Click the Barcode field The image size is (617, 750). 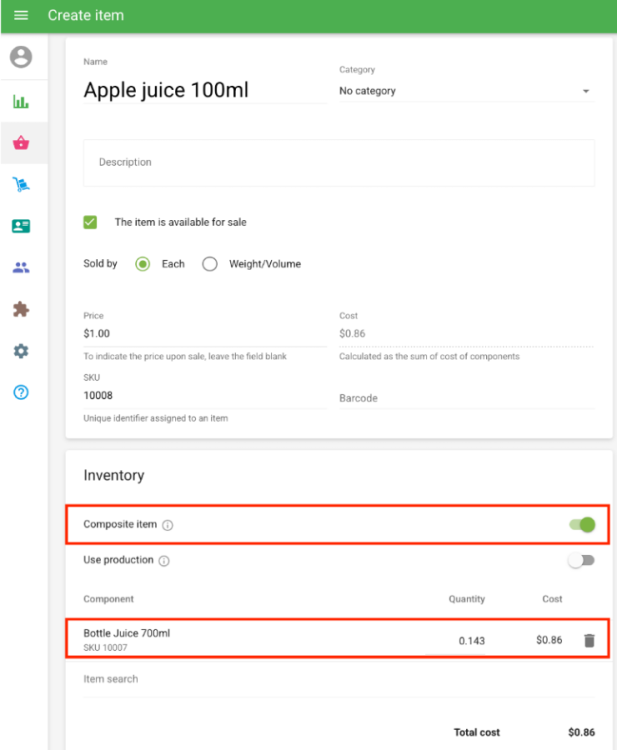pos(466,398)
